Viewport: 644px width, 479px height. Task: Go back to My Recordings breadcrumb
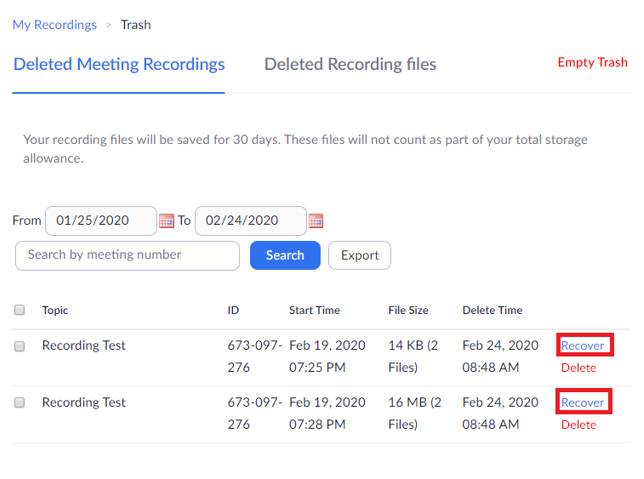click(x=55, y=25)
